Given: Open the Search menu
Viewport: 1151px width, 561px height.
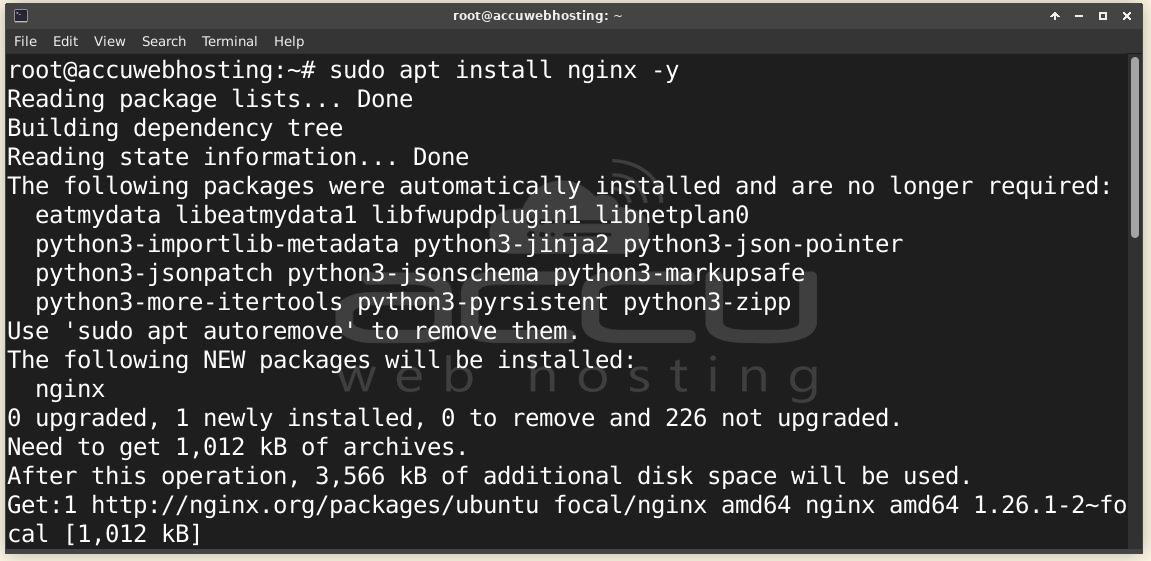Looking at the screenshot, I should coord(164,41).
